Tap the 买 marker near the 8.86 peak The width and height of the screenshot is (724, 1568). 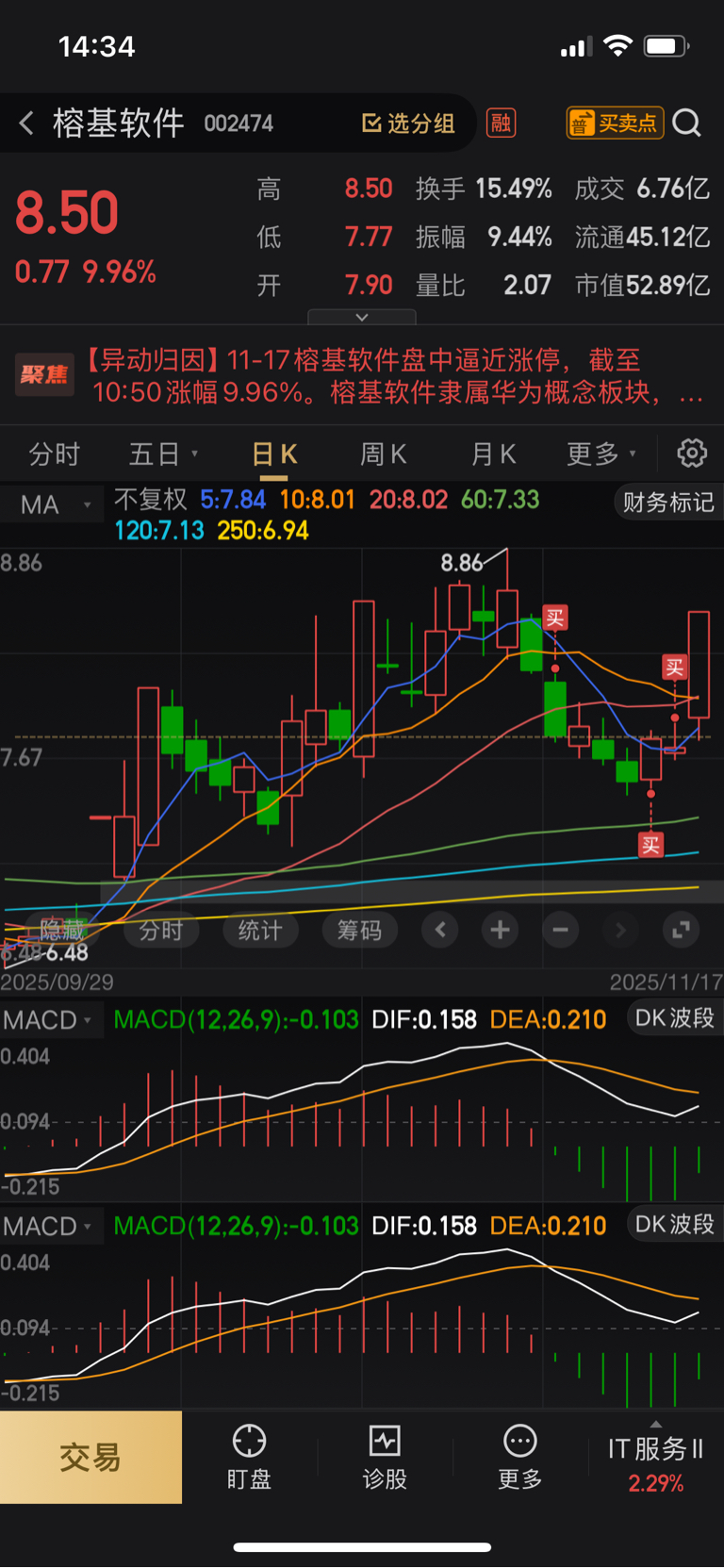(x=554, y=619)
